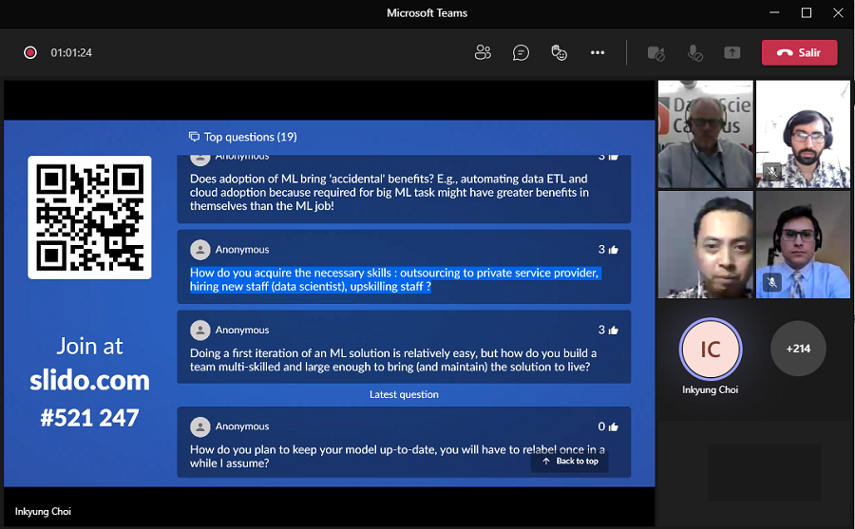Like the relabel model question thumbs-up
The height and width of the screenshot is (529, 855).
613,427
